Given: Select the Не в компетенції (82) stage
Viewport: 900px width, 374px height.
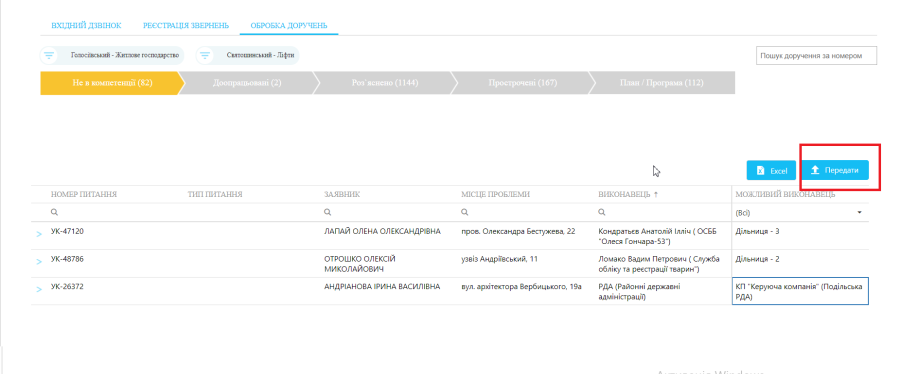Looking at the screenshot, I should (x=112, y=83).
